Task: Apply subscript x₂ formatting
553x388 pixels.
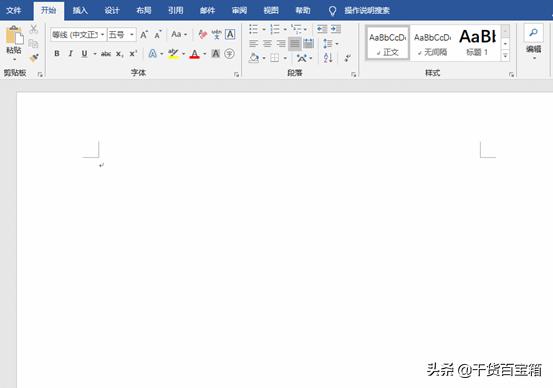Action: pos(120,54)
